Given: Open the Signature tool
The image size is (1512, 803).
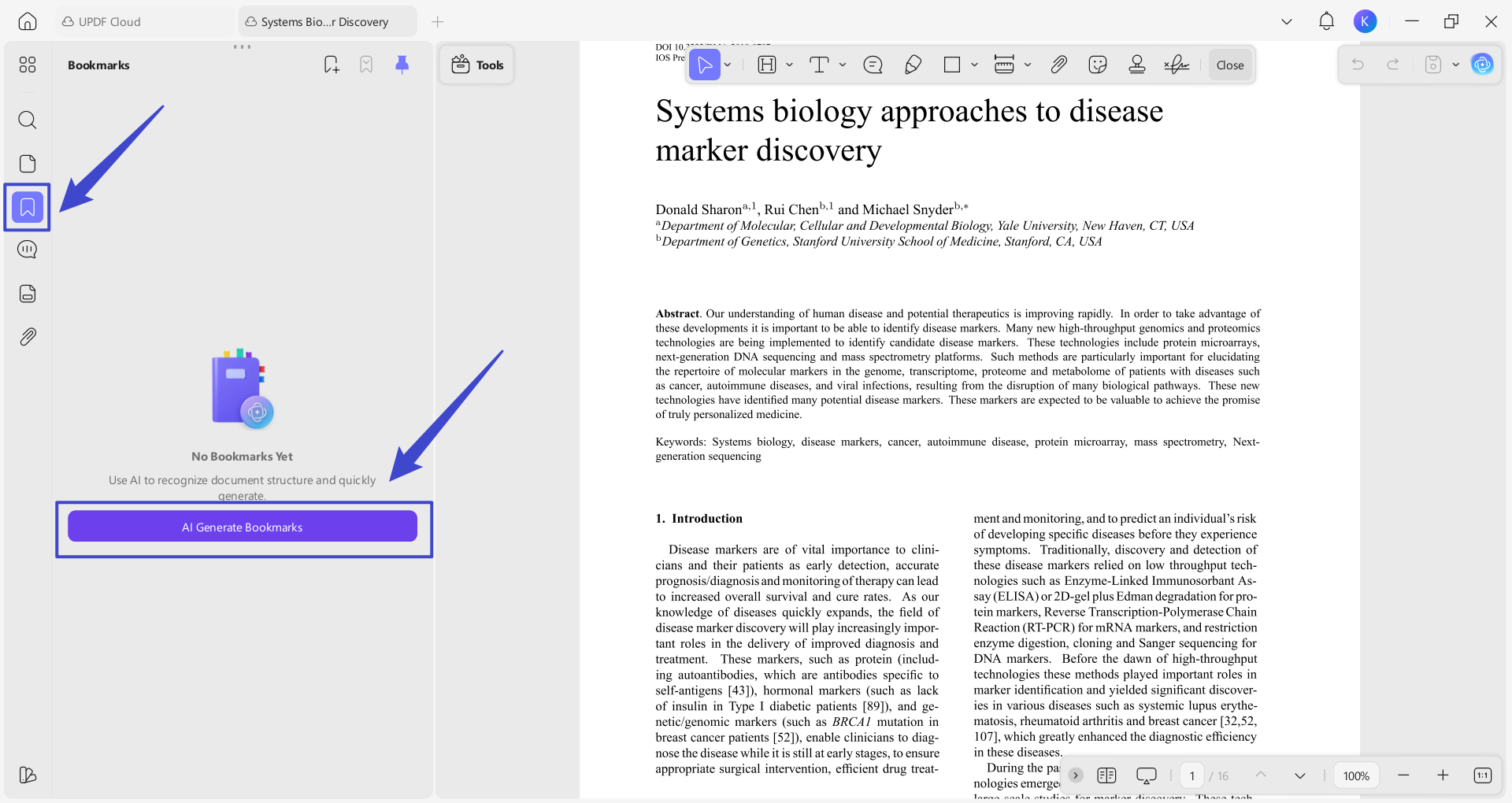Looking at the screenshot, I should [x=1177, y=65].
